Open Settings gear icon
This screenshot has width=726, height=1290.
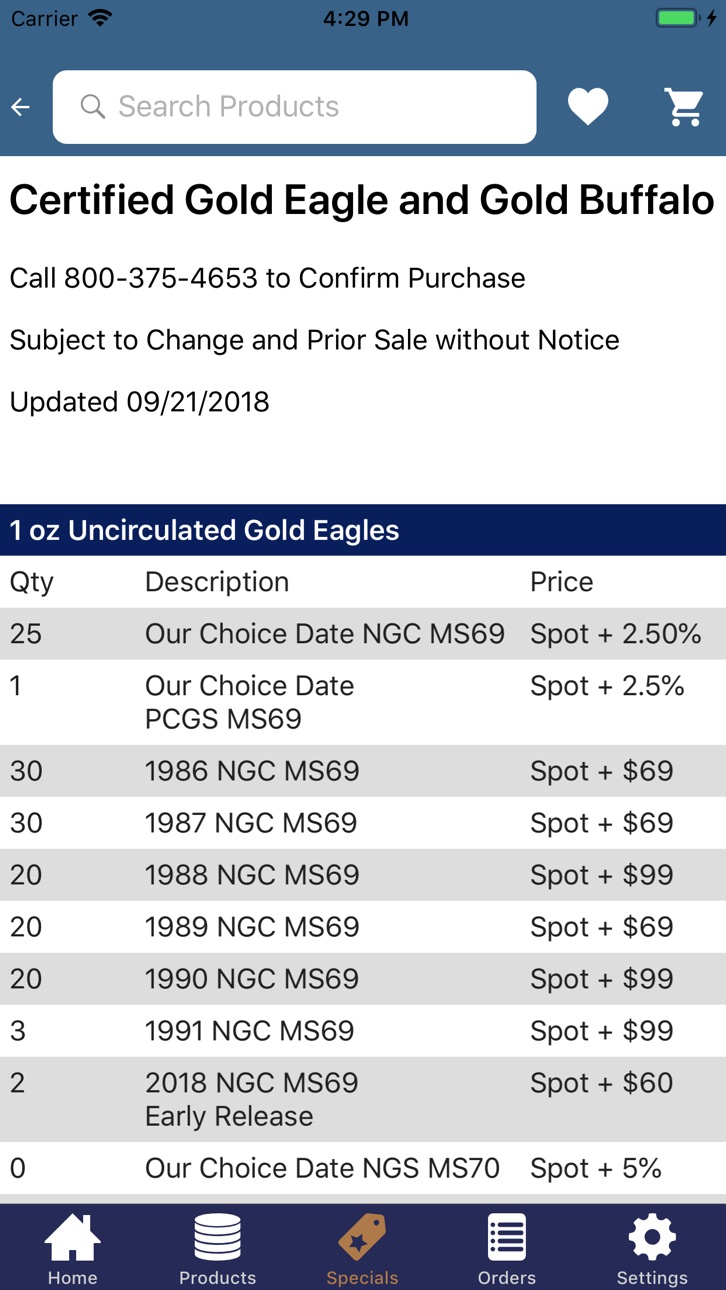(x=652, y=1238)
